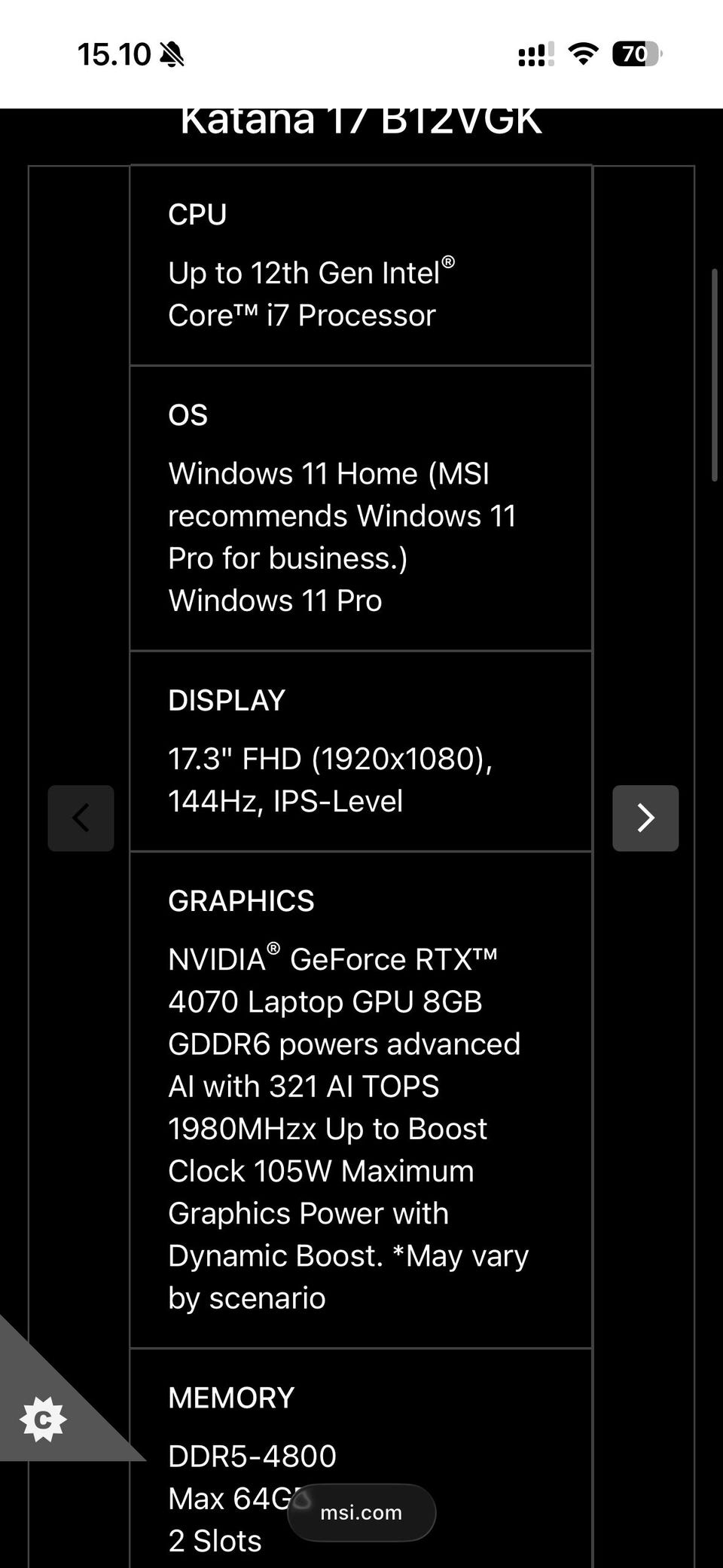Tap the Windows 11 Pro line

click(275, 601)
